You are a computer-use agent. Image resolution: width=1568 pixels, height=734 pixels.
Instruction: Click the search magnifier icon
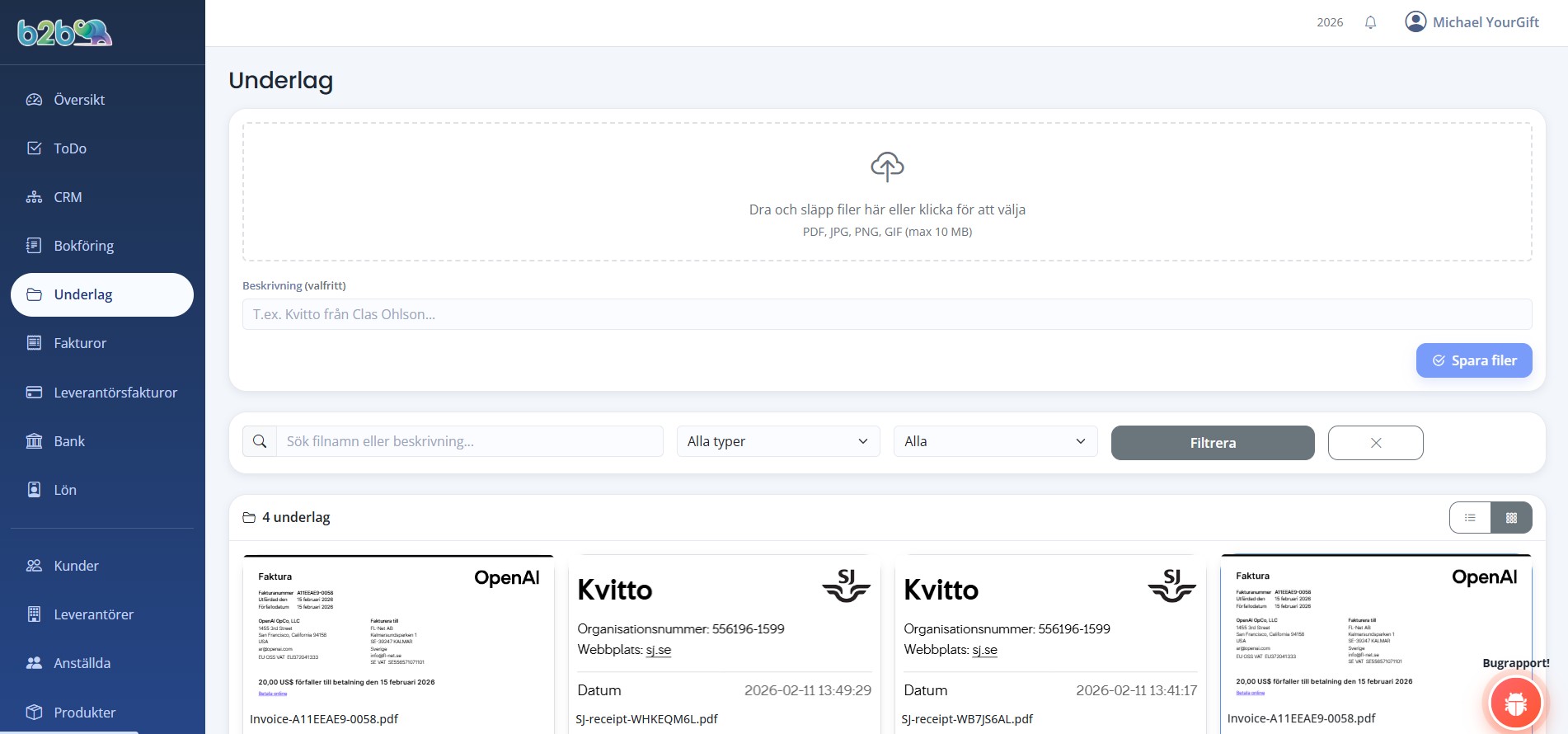click(x=260, y=441)
